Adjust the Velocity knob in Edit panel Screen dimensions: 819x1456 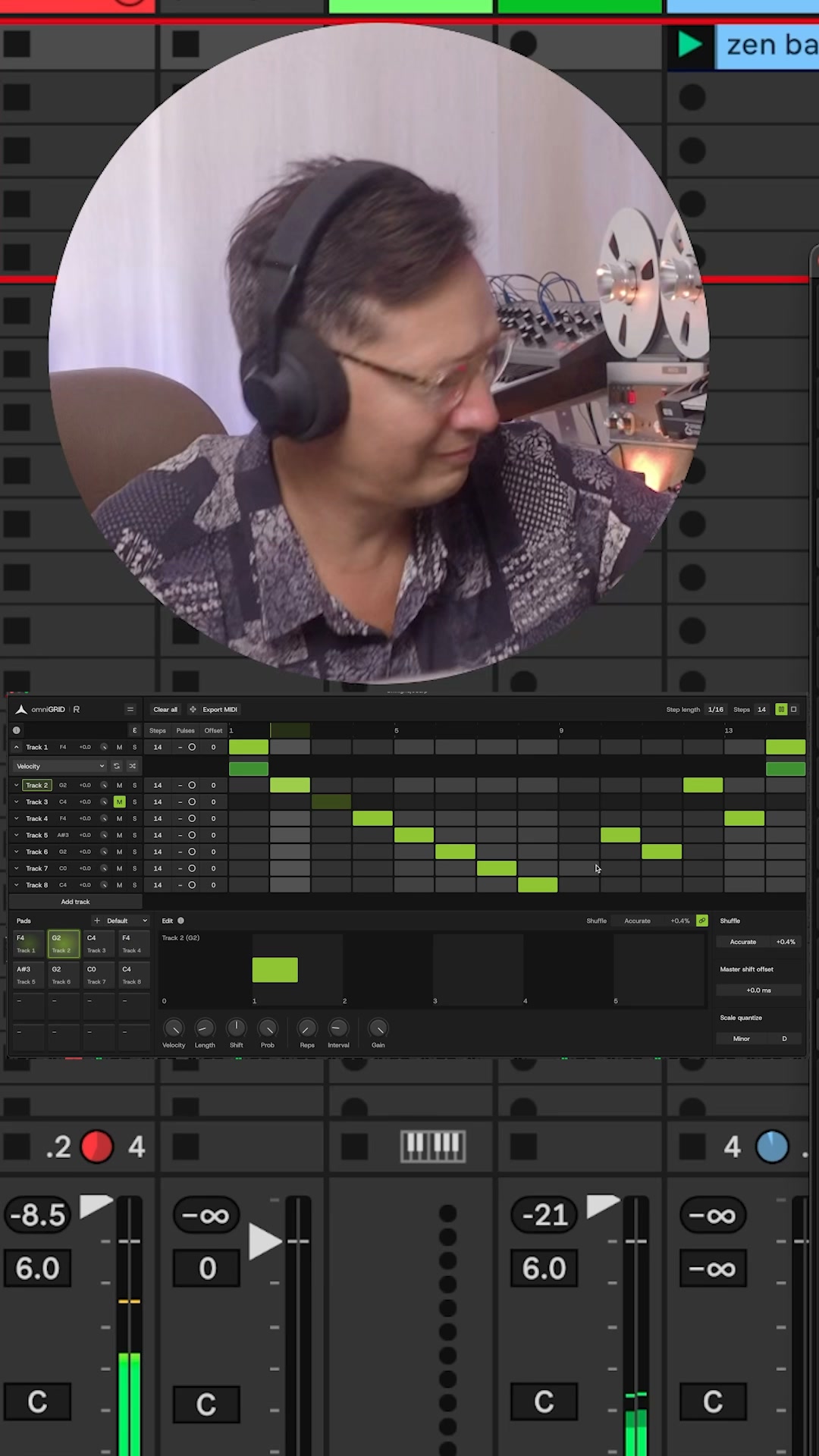click(x=174, y=1028)
